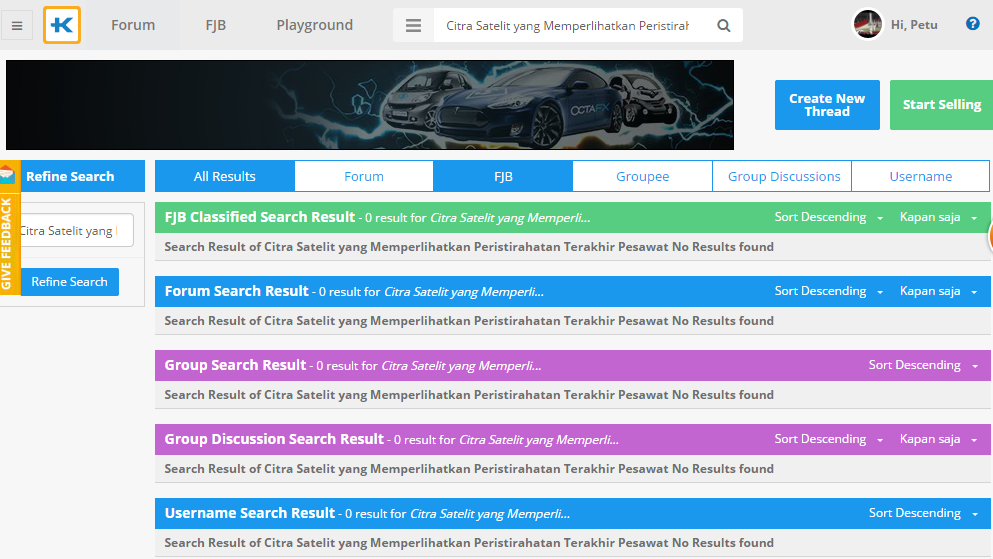Select the All Results tab
Viewport: 993px width, 559px height.
pyautogui.click(x=225, y=176)
